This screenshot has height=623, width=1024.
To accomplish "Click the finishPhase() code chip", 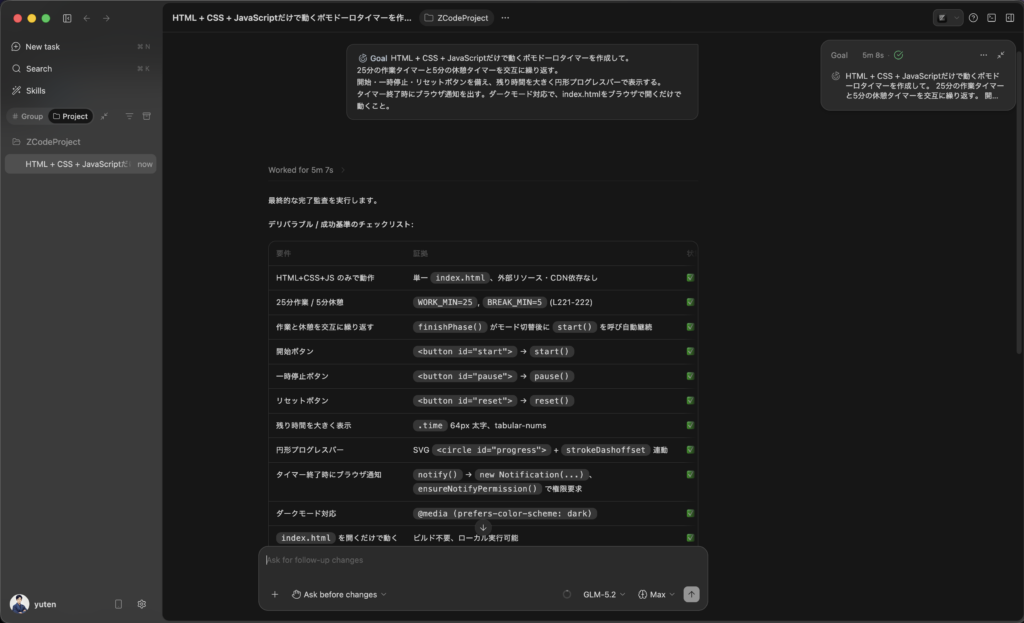I will [450, 327].
